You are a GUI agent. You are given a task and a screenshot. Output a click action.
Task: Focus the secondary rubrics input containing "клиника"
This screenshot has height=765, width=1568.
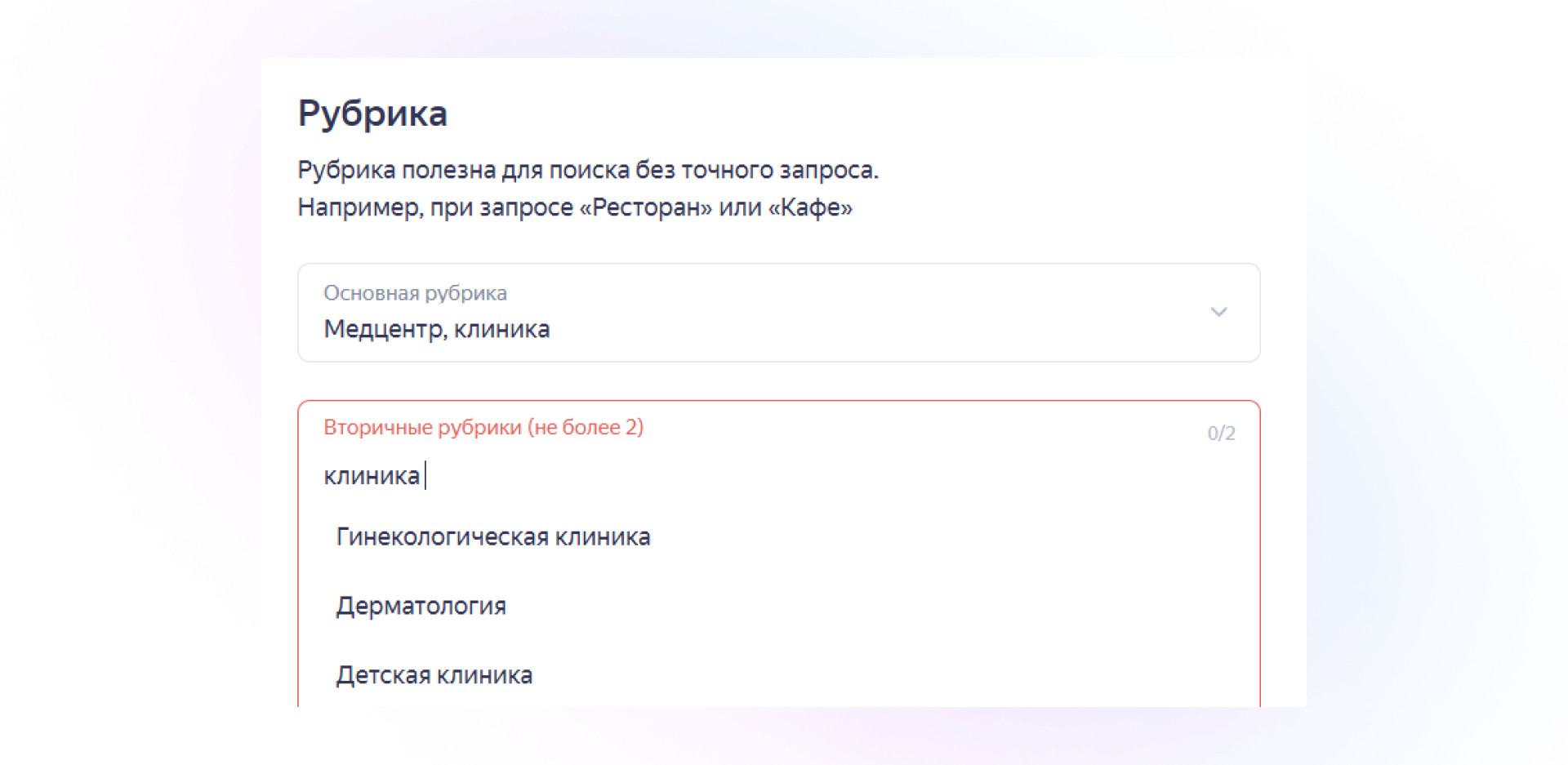pyautogui.click(x=735, y=476)
